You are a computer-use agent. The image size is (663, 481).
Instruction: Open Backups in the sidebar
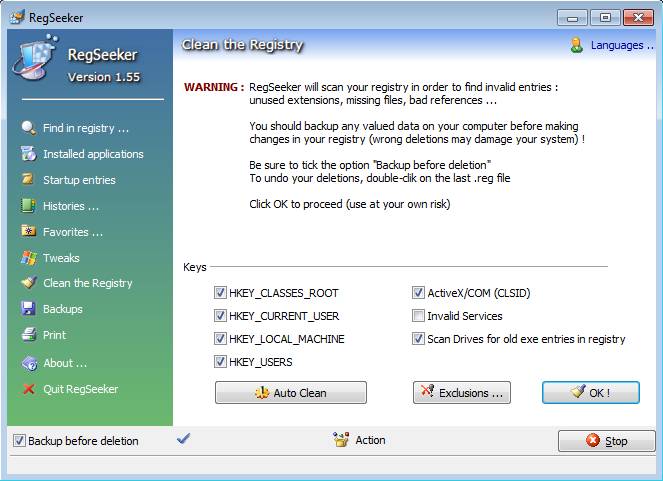pos(63,309)
